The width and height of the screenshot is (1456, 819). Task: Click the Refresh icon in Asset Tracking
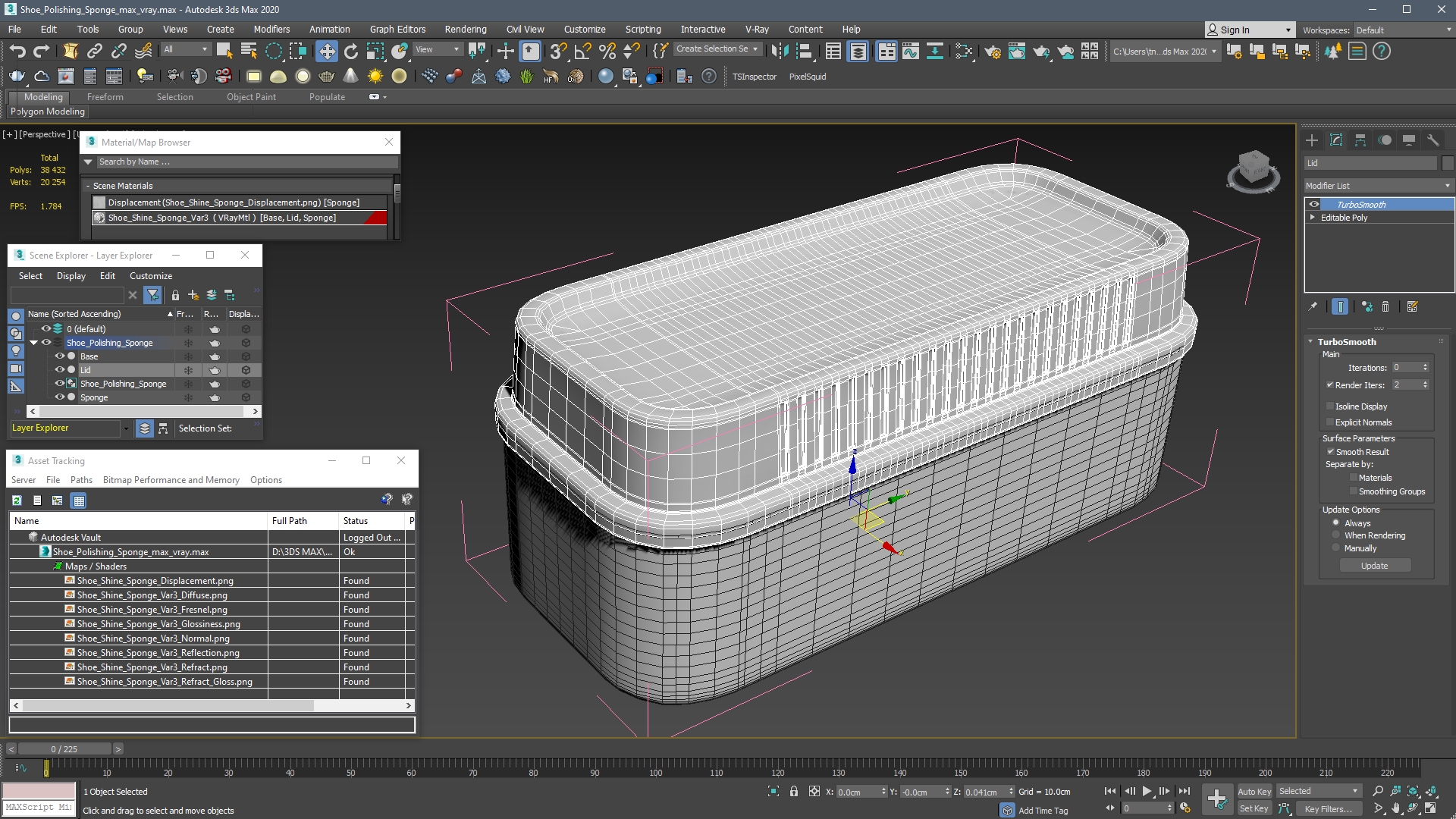[x=17, y=500]
